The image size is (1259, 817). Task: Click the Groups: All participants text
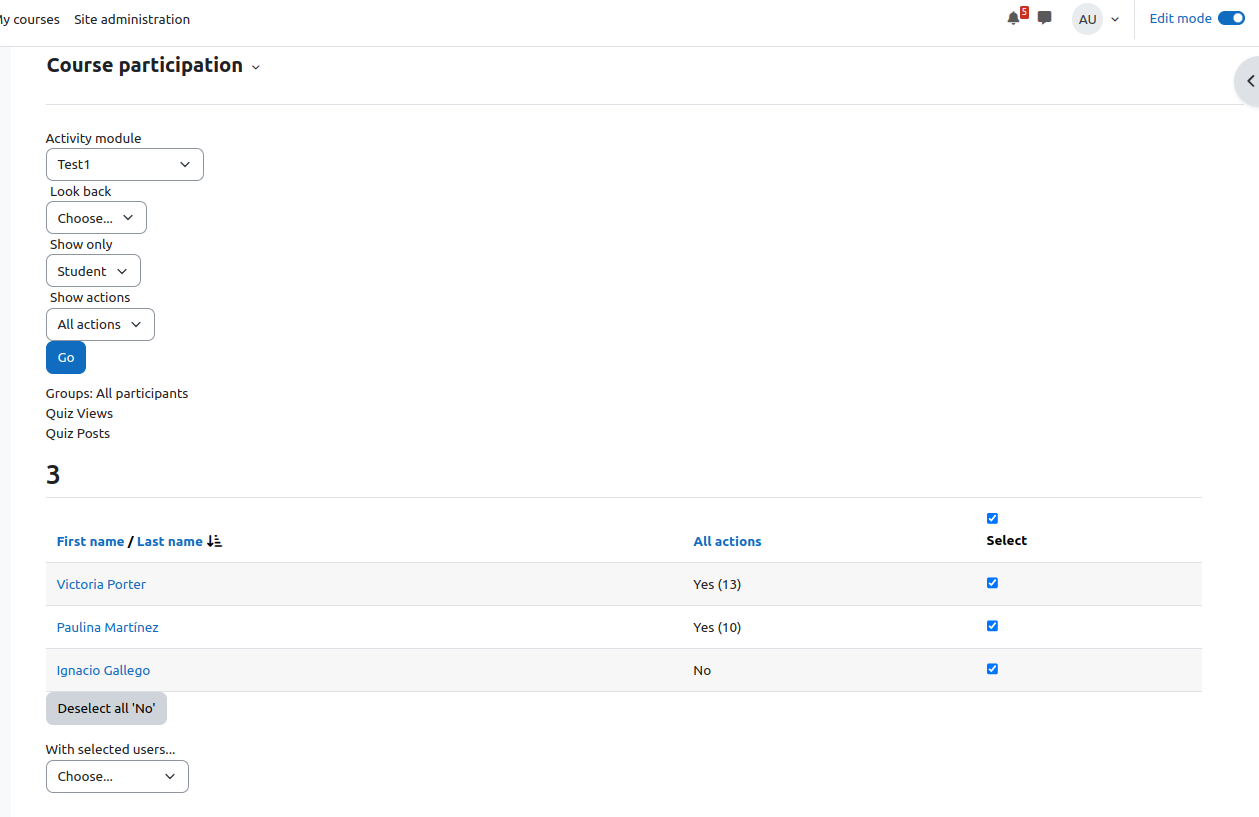coord(117,393)
